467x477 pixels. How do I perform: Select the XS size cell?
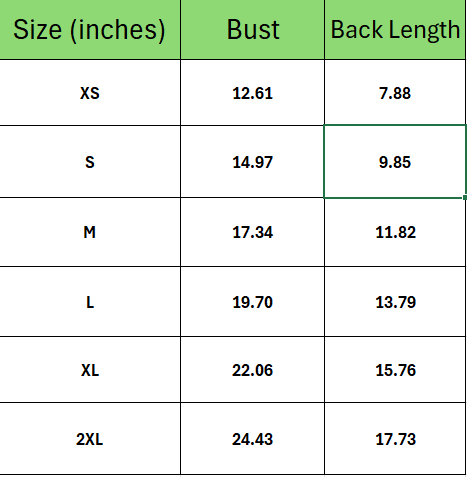pos(90,93)
